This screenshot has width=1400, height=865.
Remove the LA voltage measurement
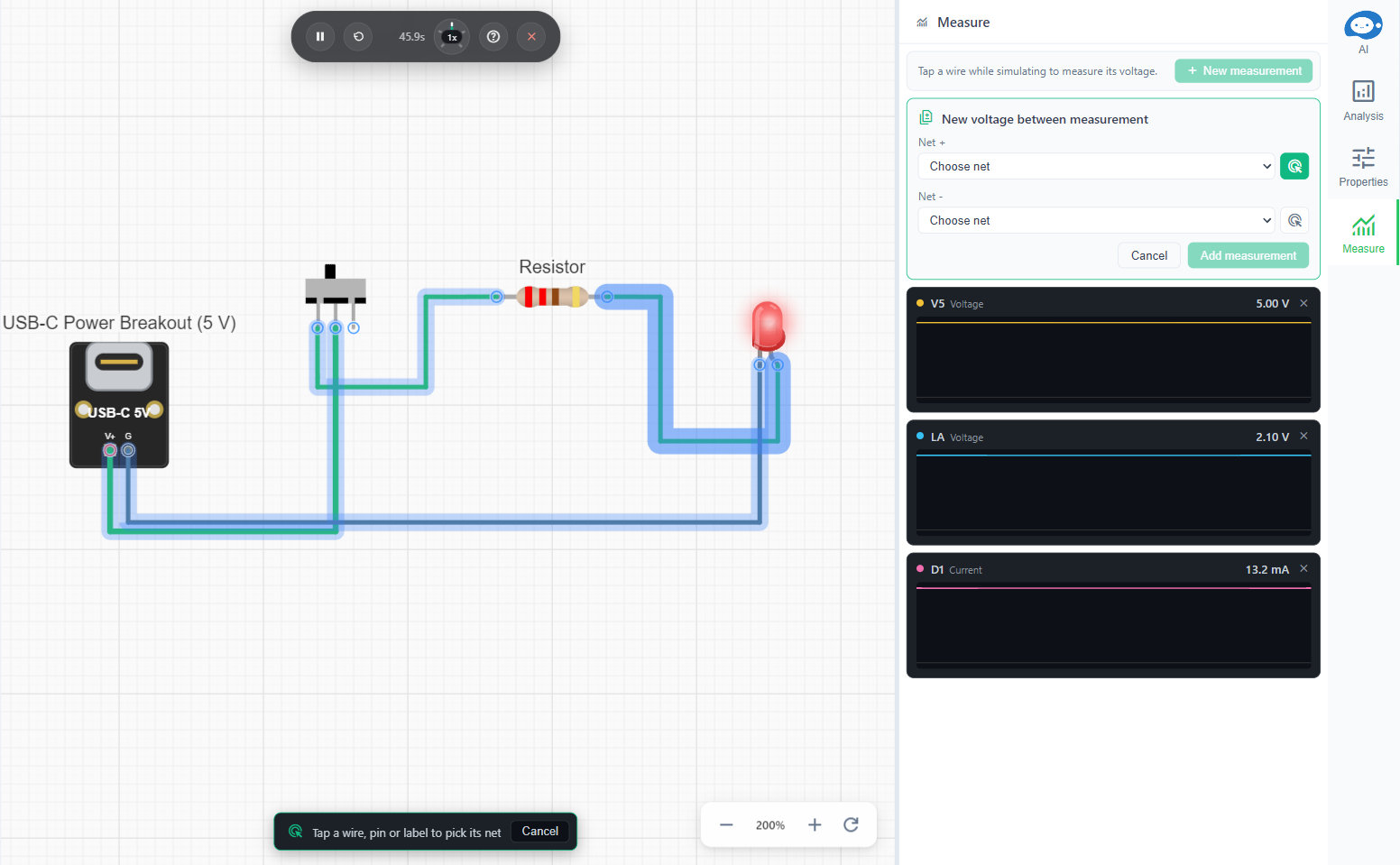(x=1303, y=437)
